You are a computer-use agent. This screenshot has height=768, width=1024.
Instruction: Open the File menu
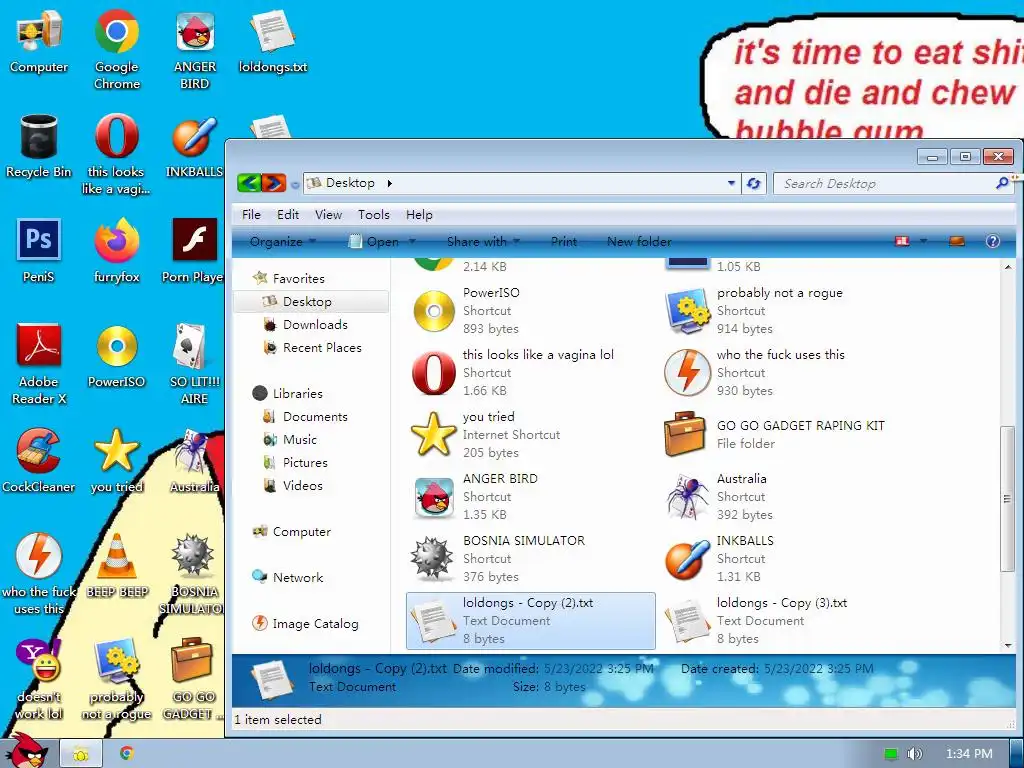tap(251, 214)
